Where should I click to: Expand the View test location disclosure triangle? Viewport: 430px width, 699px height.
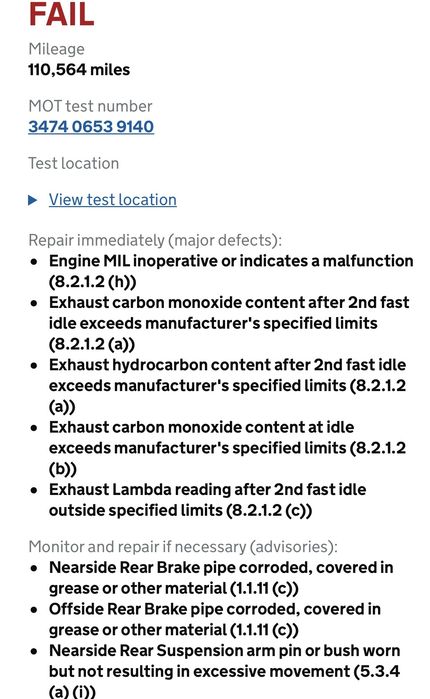click(x=33, y=200)
